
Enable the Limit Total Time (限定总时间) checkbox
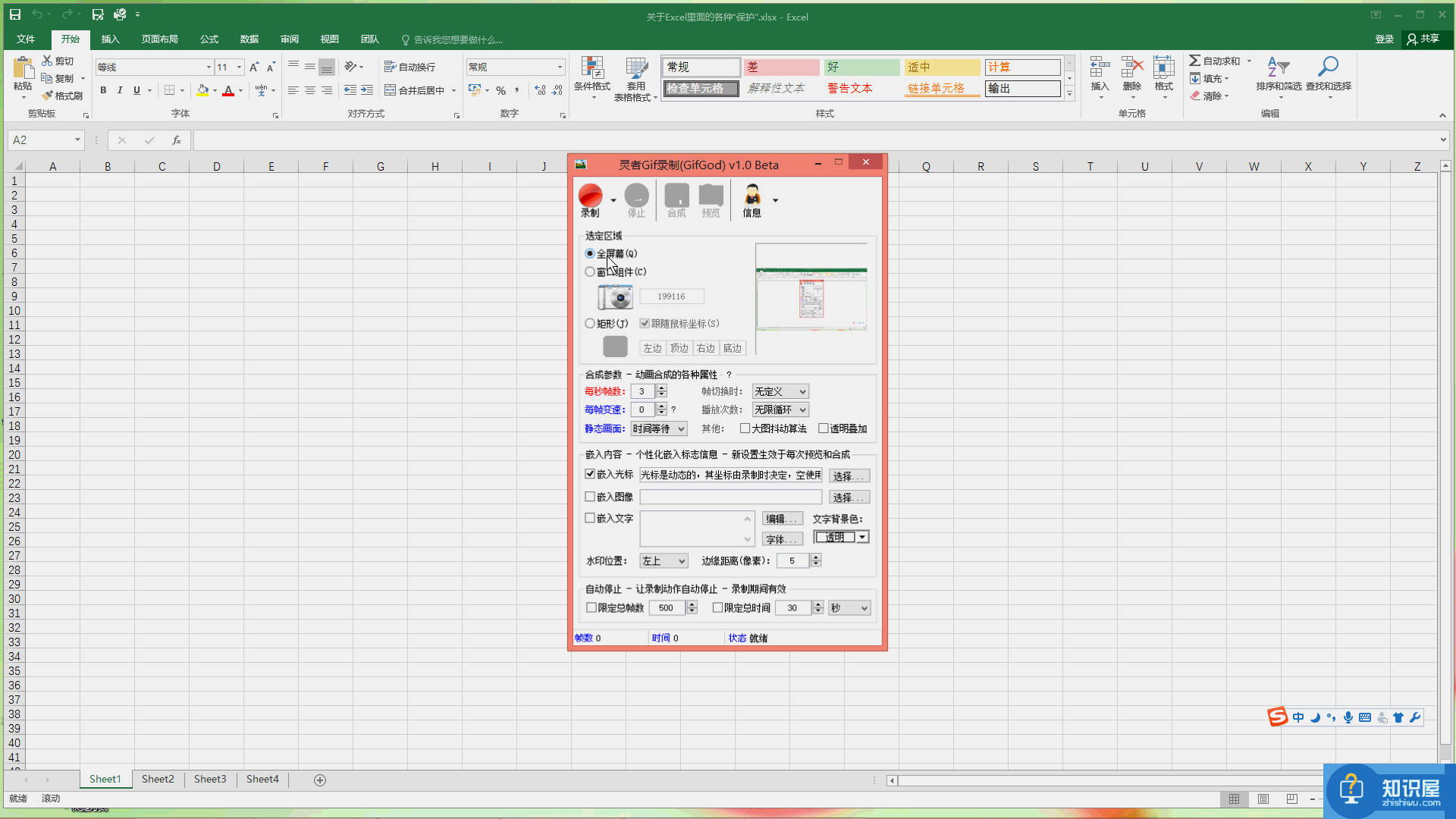click(717, 608)
